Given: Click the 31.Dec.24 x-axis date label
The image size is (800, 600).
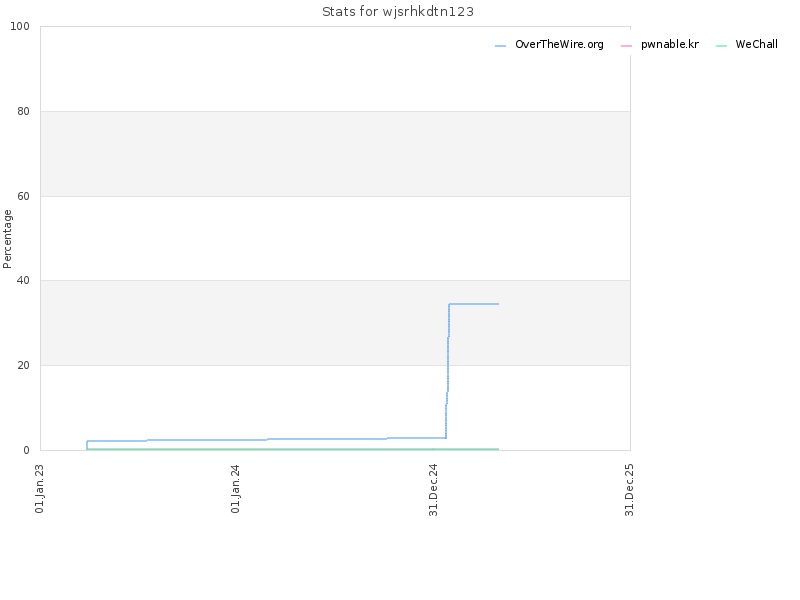Looking at the screenshot, I should click(x=433, y=489).
